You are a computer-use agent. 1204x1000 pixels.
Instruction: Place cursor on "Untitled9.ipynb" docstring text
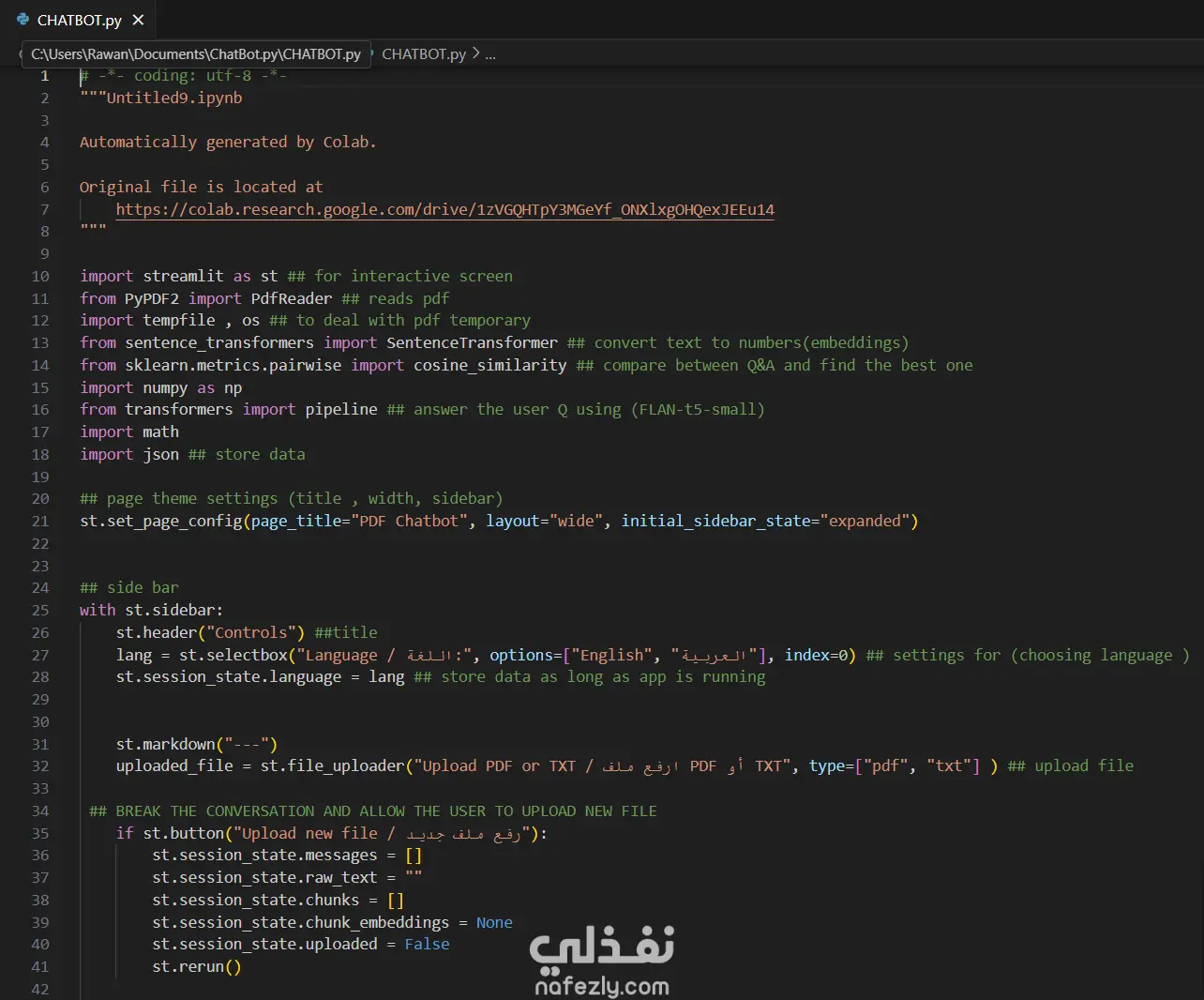pyautogui.click(x=174, y=98)
